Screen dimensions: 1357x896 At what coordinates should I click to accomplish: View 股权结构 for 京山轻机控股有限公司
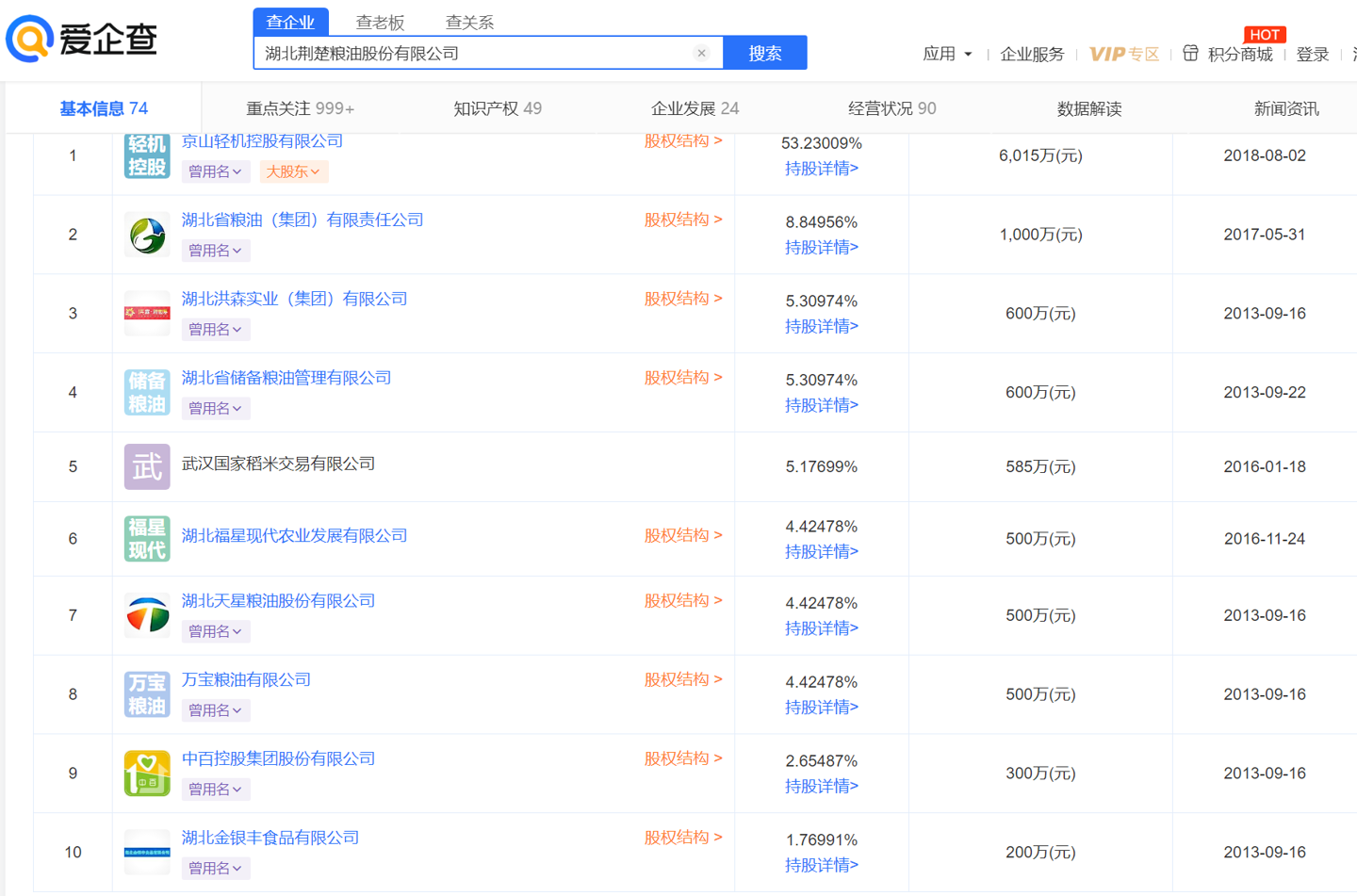(x=683, y=141)
